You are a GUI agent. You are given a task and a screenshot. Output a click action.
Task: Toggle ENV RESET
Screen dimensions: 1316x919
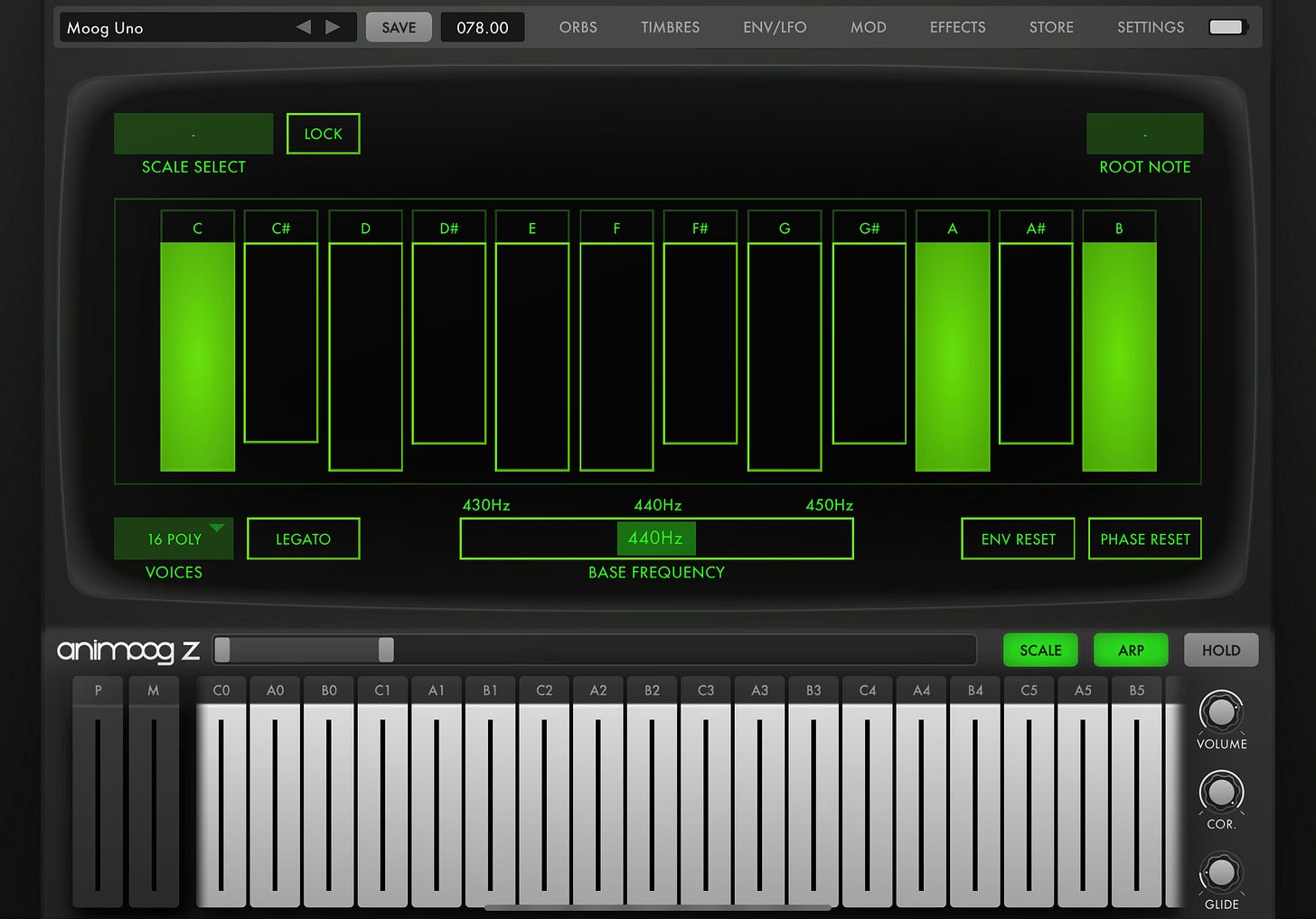1019,539
